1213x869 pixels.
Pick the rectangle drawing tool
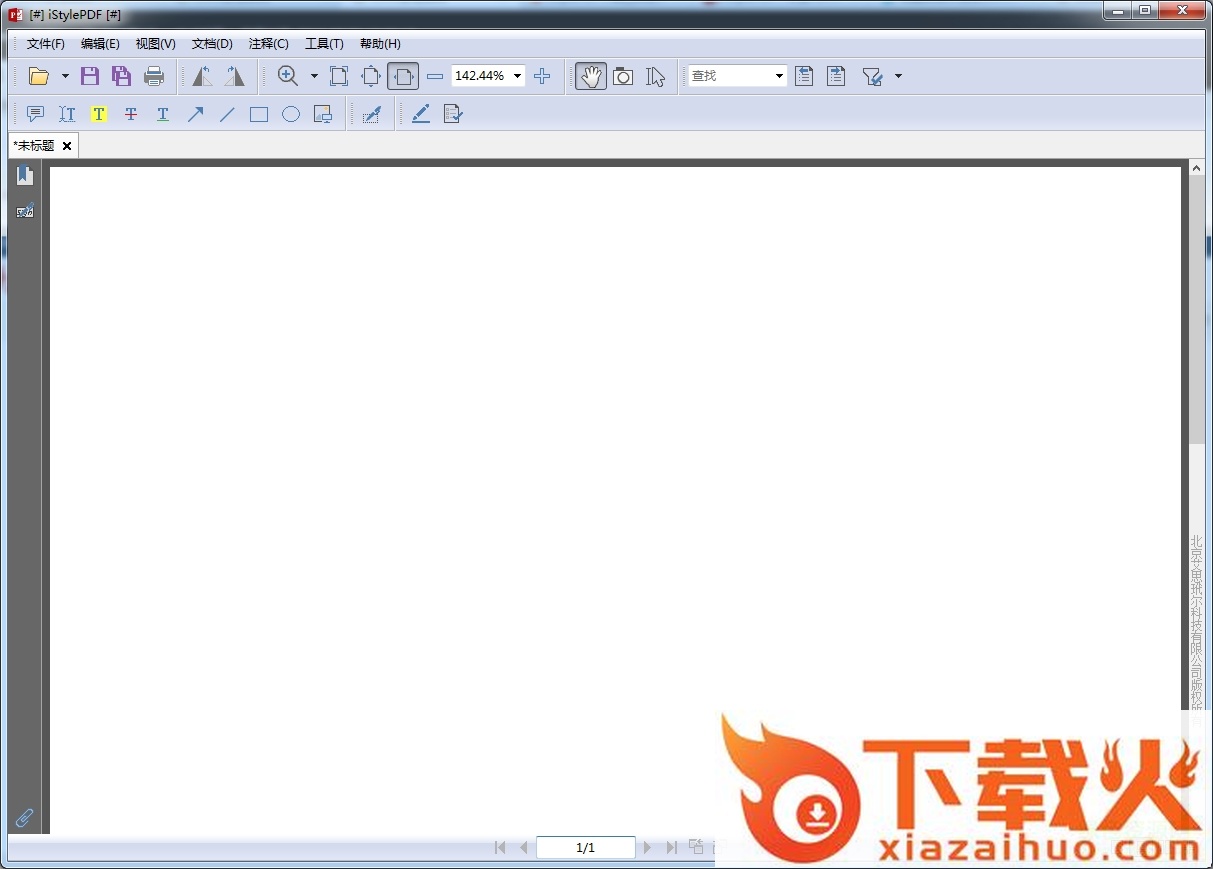coord(259,114)
